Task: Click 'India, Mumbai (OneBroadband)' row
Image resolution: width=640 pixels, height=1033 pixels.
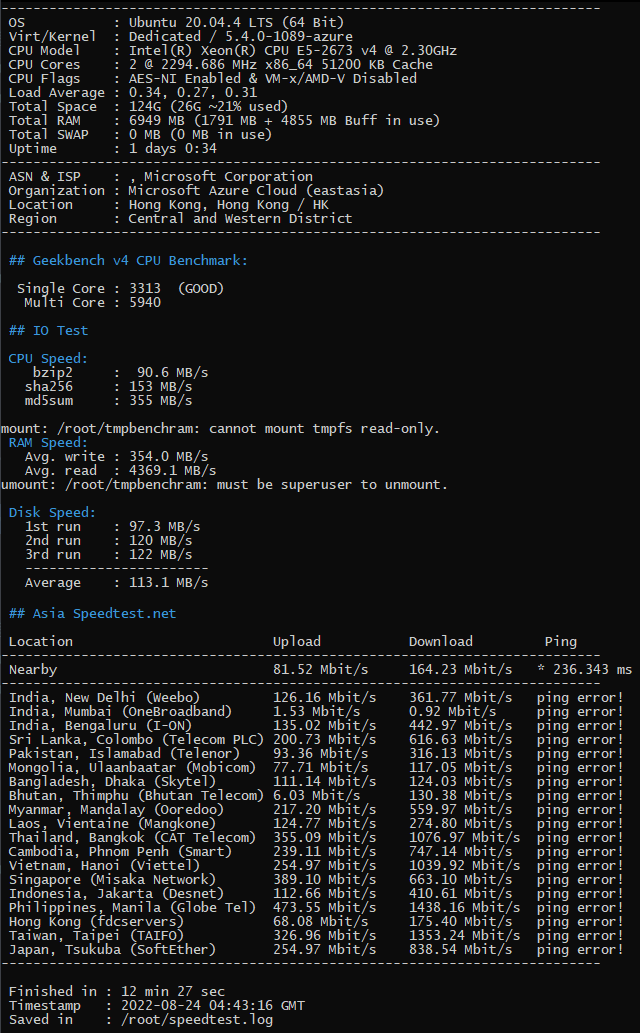Action: click(x=316, y=712)
